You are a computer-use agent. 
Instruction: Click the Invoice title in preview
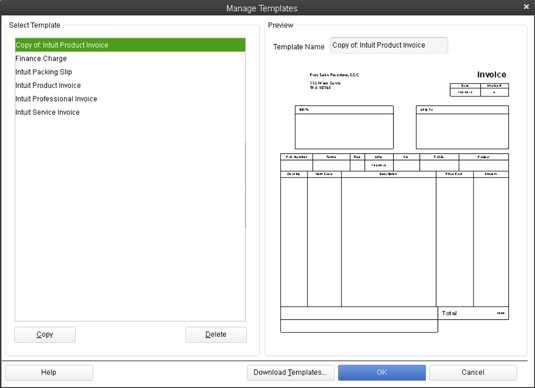pos(491,74)
